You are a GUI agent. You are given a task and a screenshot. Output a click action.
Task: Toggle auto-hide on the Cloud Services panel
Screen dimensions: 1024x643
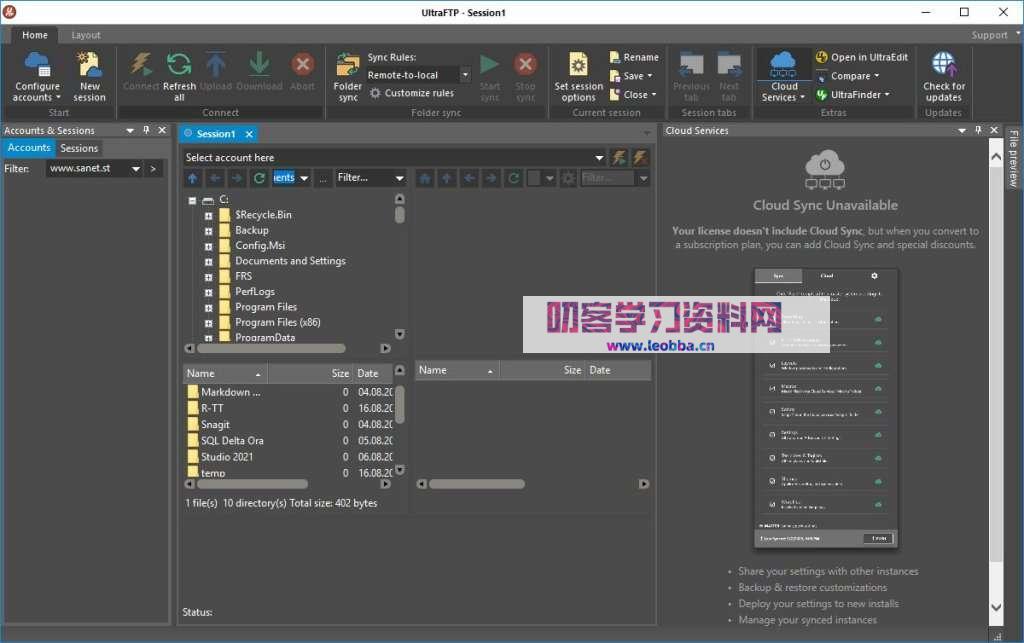pos(978,130)
